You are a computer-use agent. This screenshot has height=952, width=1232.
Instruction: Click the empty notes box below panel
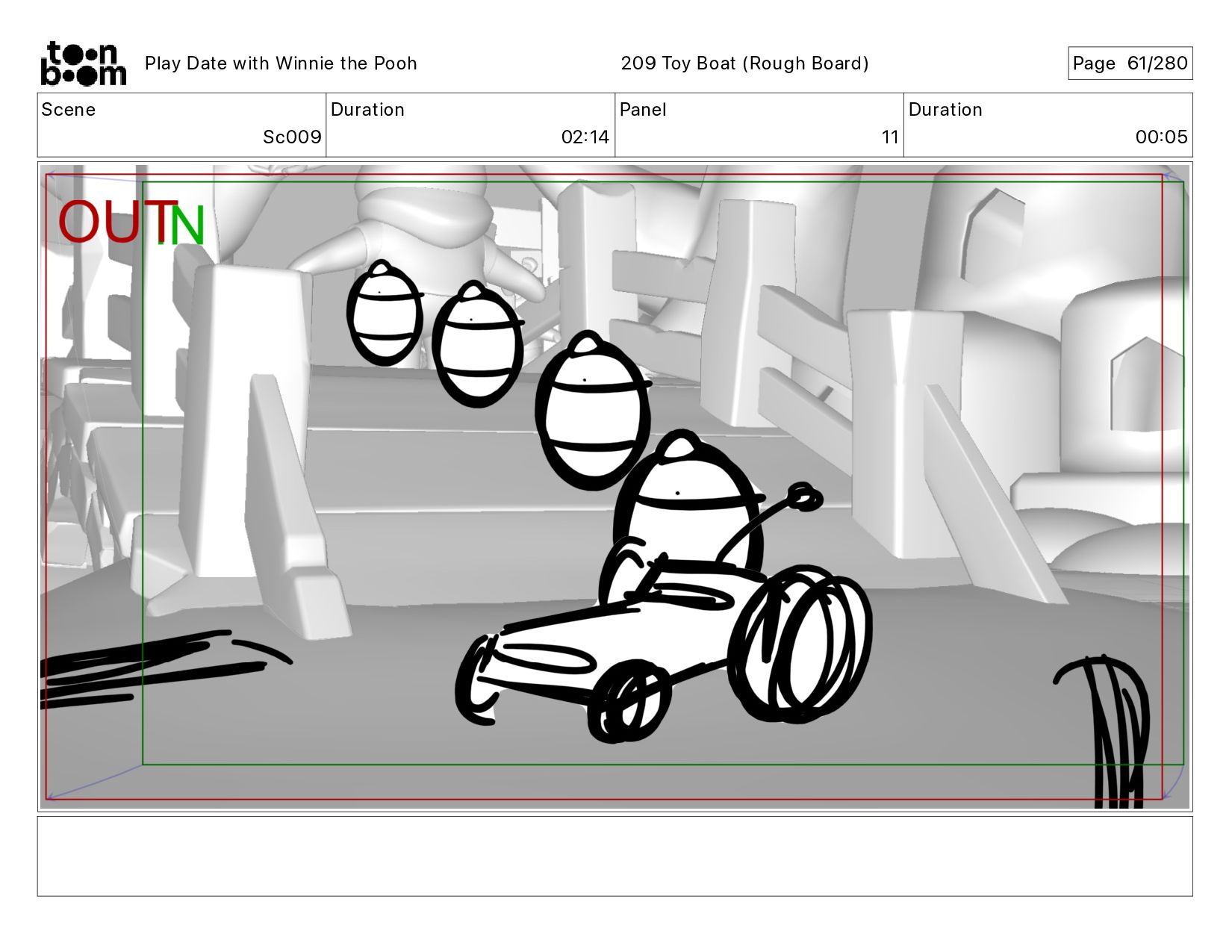pos(615,856)
